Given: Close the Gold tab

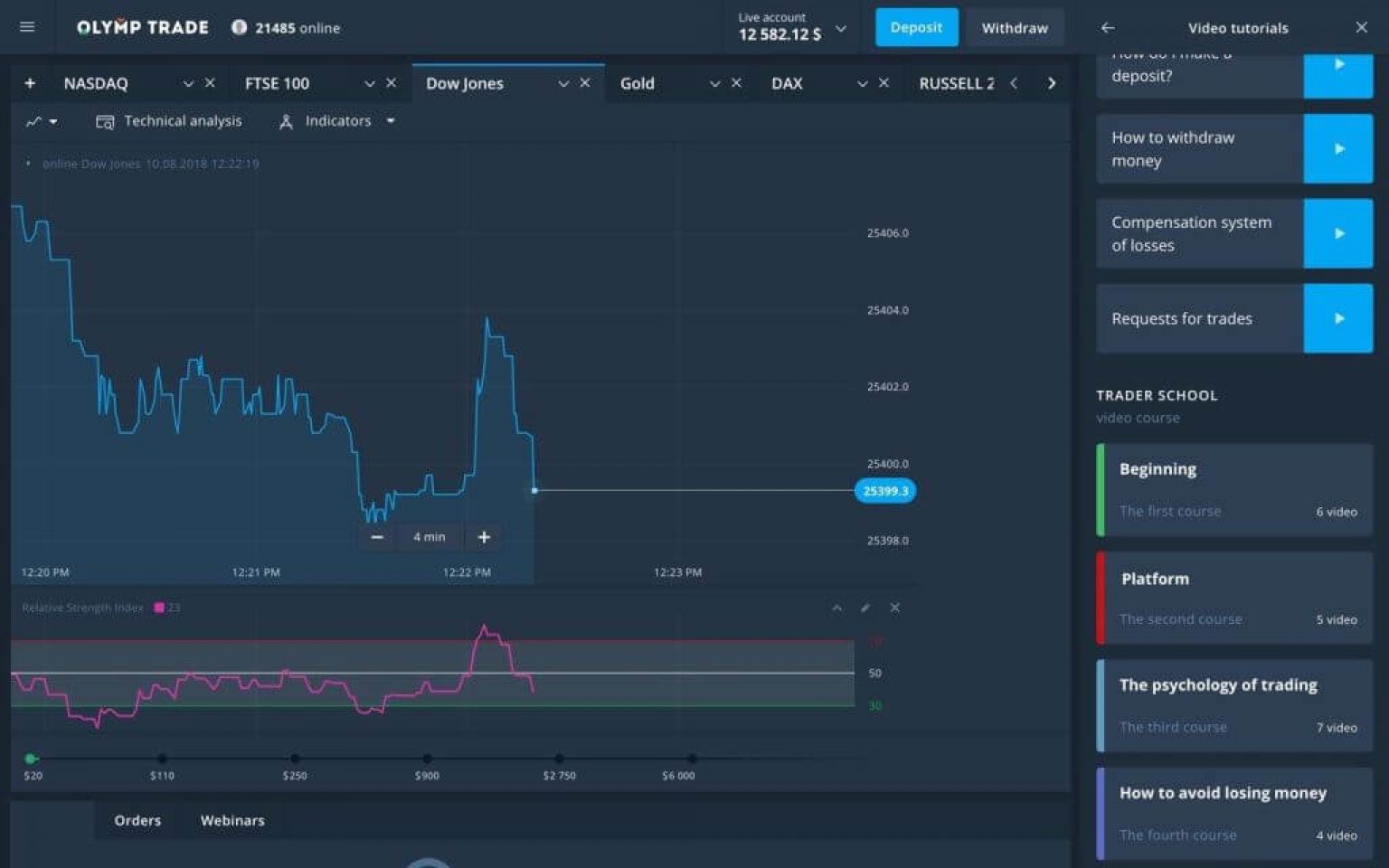Looking at the screenshot, I should [736, 82].
